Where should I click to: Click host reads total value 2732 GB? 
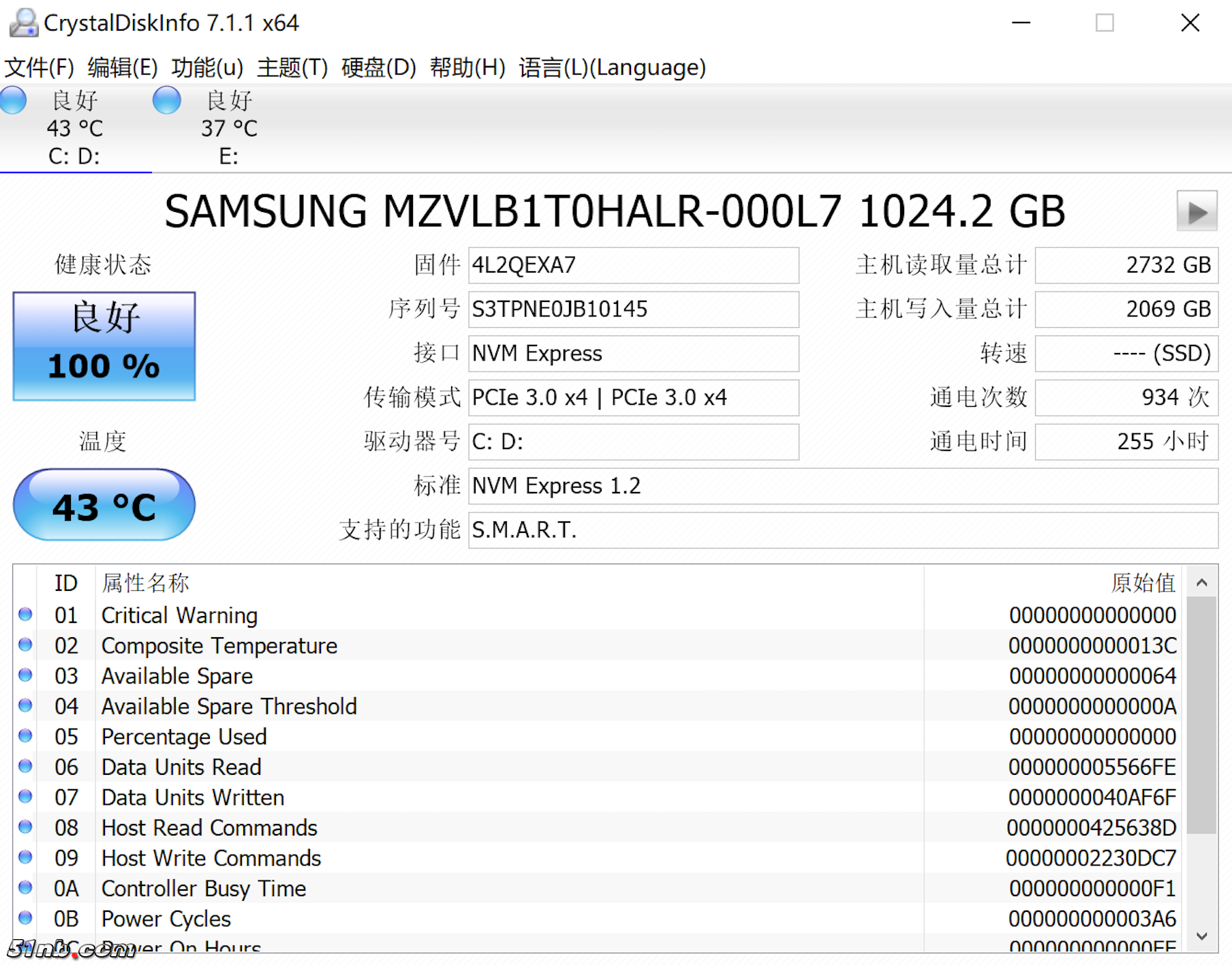[1126, 265]
